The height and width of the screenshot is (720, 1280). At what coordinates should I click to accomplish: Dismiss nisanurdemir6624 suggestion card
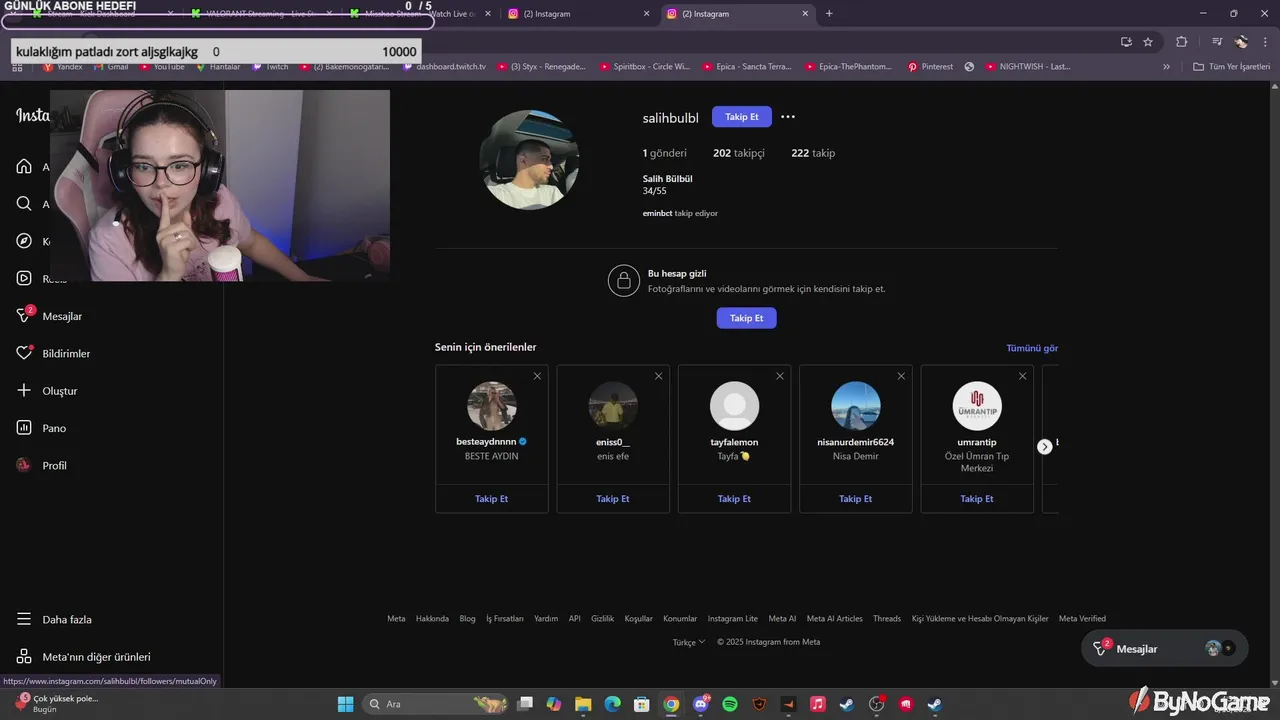click(x=901, y=376)
